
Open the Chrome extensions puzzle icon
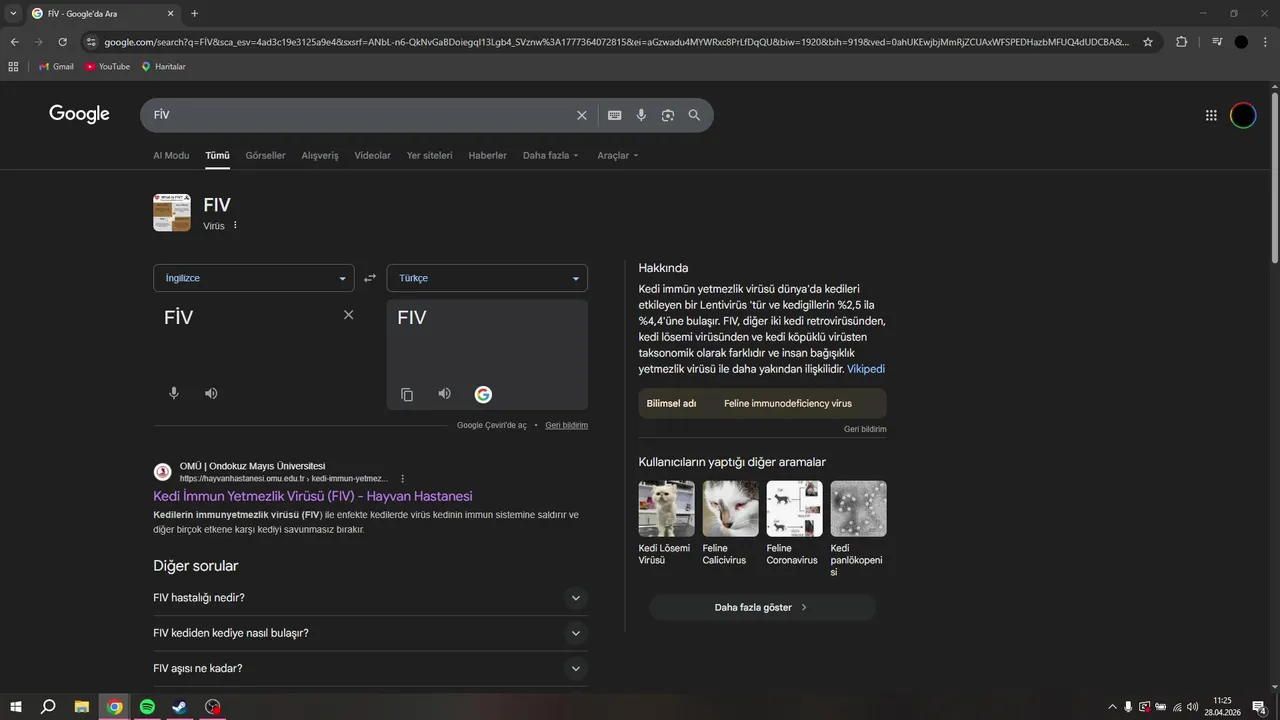point(1182,42)
